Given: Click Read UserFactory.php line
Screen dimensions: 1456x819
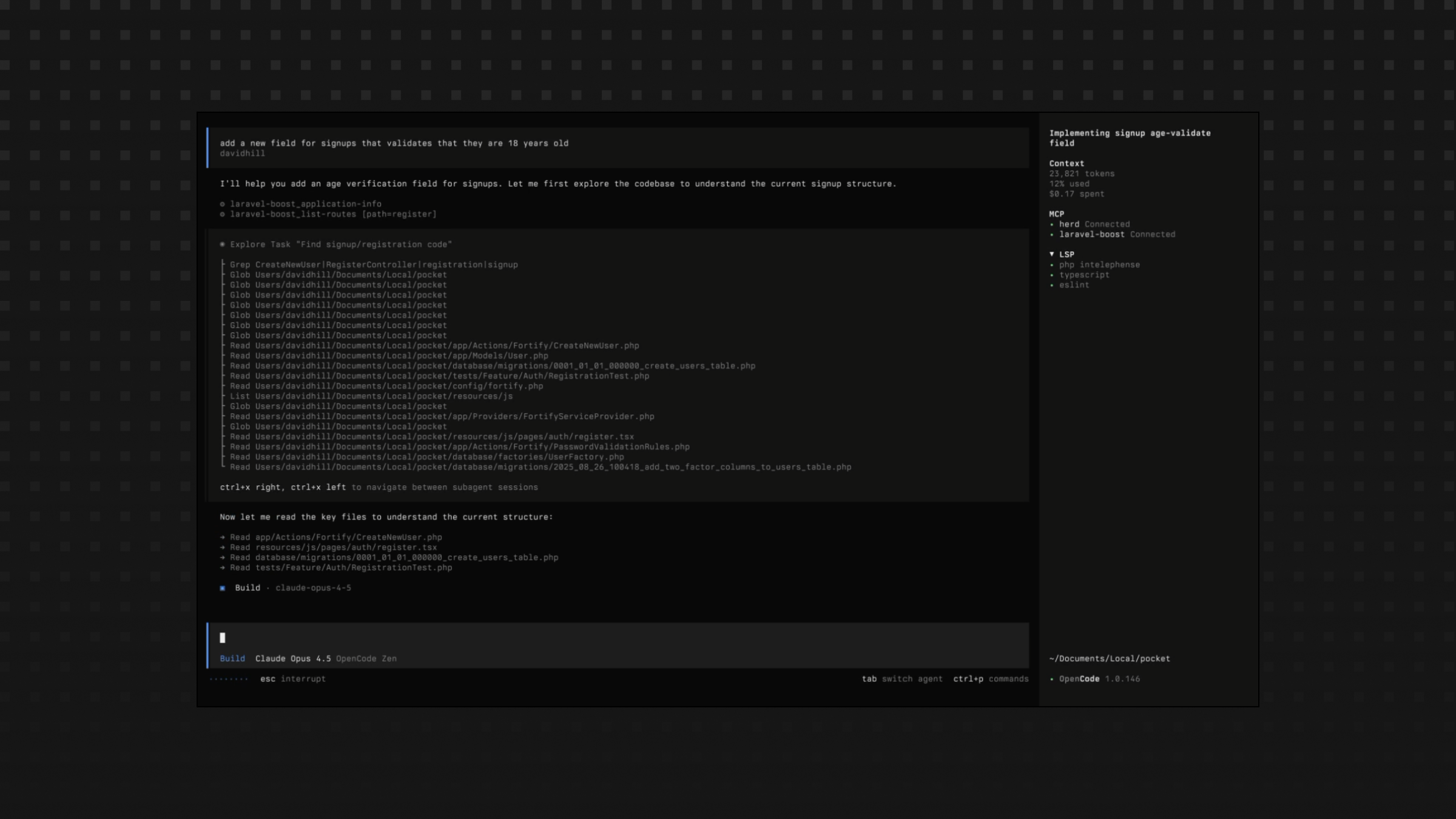Looking at the screenshot, I should click(x=427, y=457).
